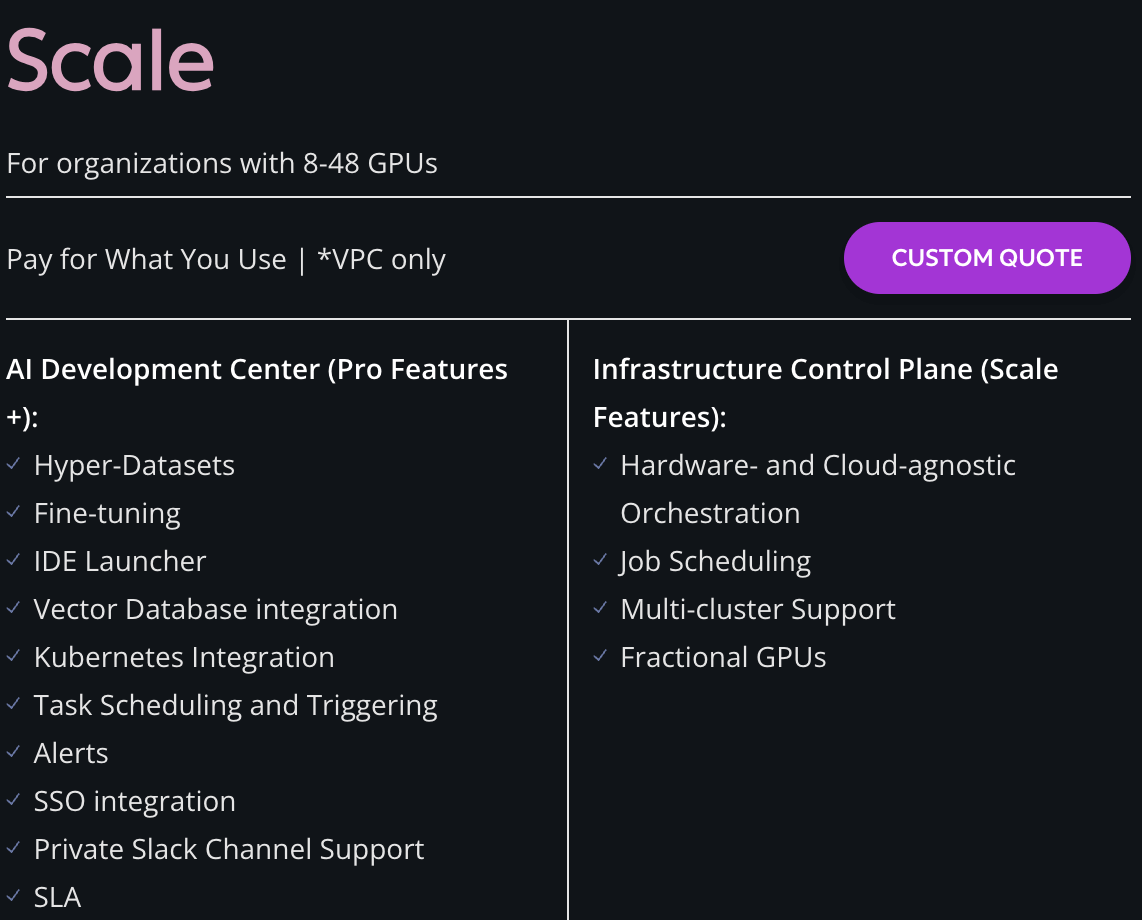Click the Hardware- and Cloud-agnostic Orchestration text
This screenshot has height=920, width=1142.
point(817,466)
